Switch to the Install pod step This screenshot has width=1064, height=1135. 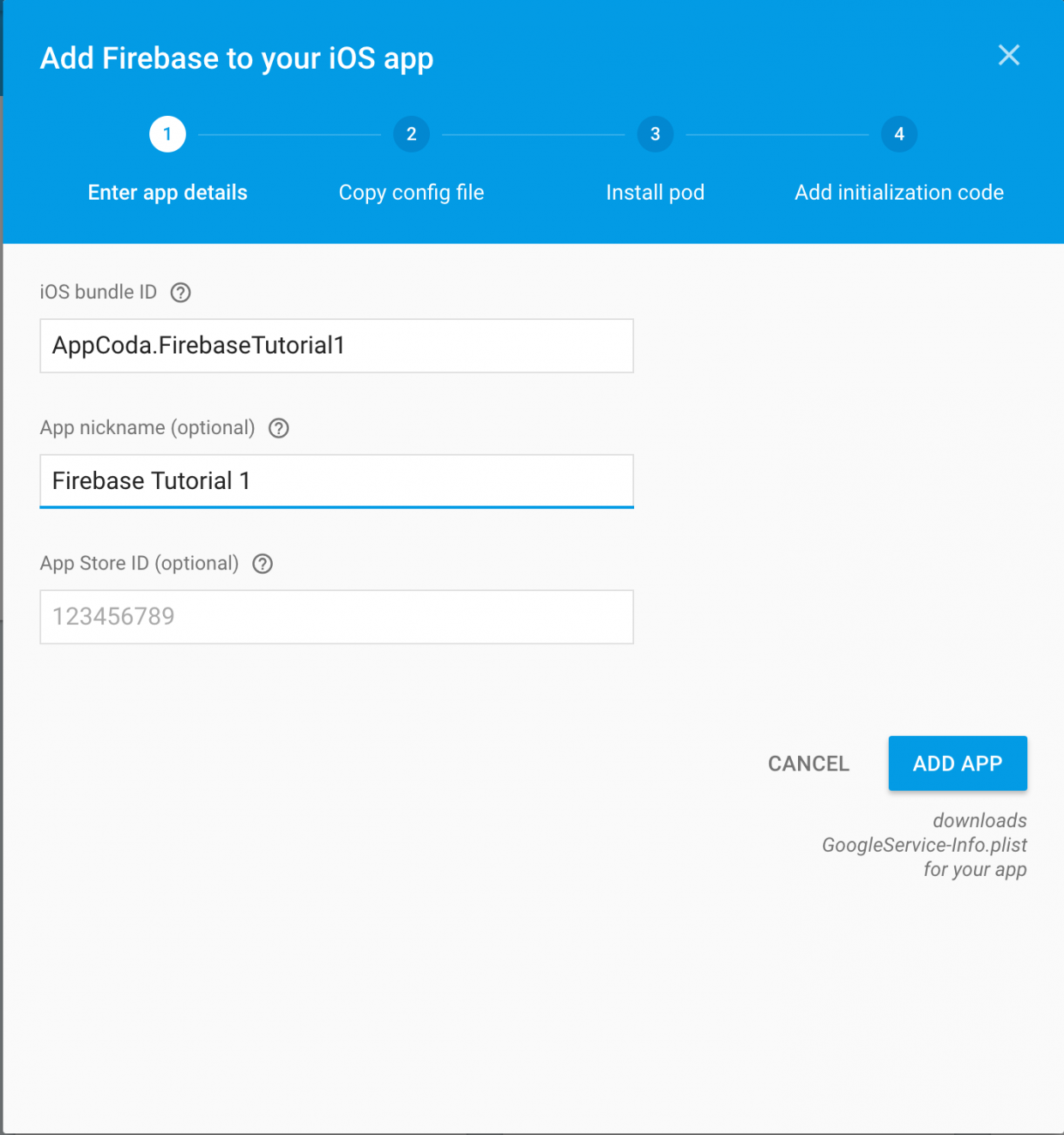pos(656,192)
